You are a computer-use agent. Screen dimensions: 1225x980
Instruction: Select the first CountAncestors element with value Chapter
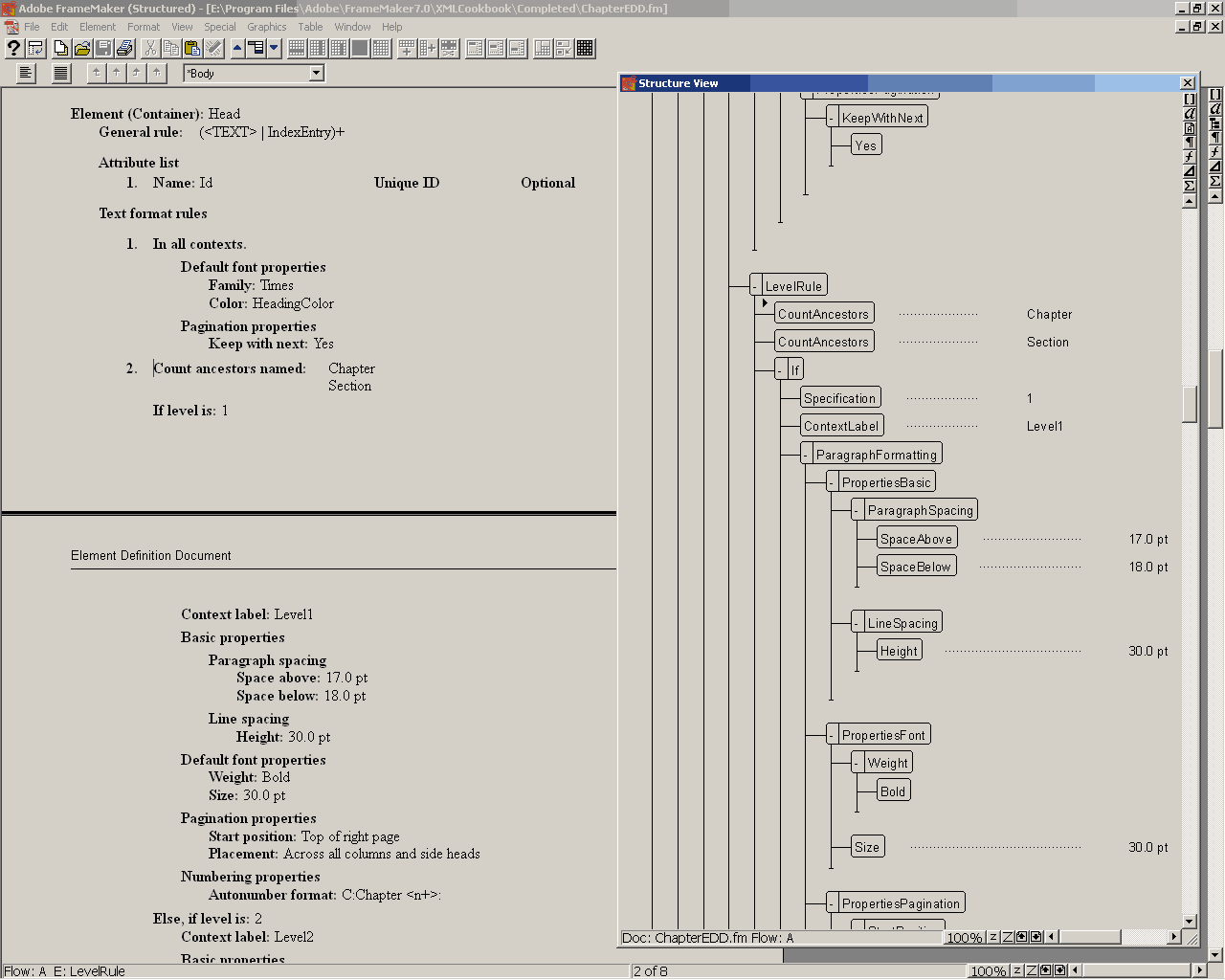823,314
